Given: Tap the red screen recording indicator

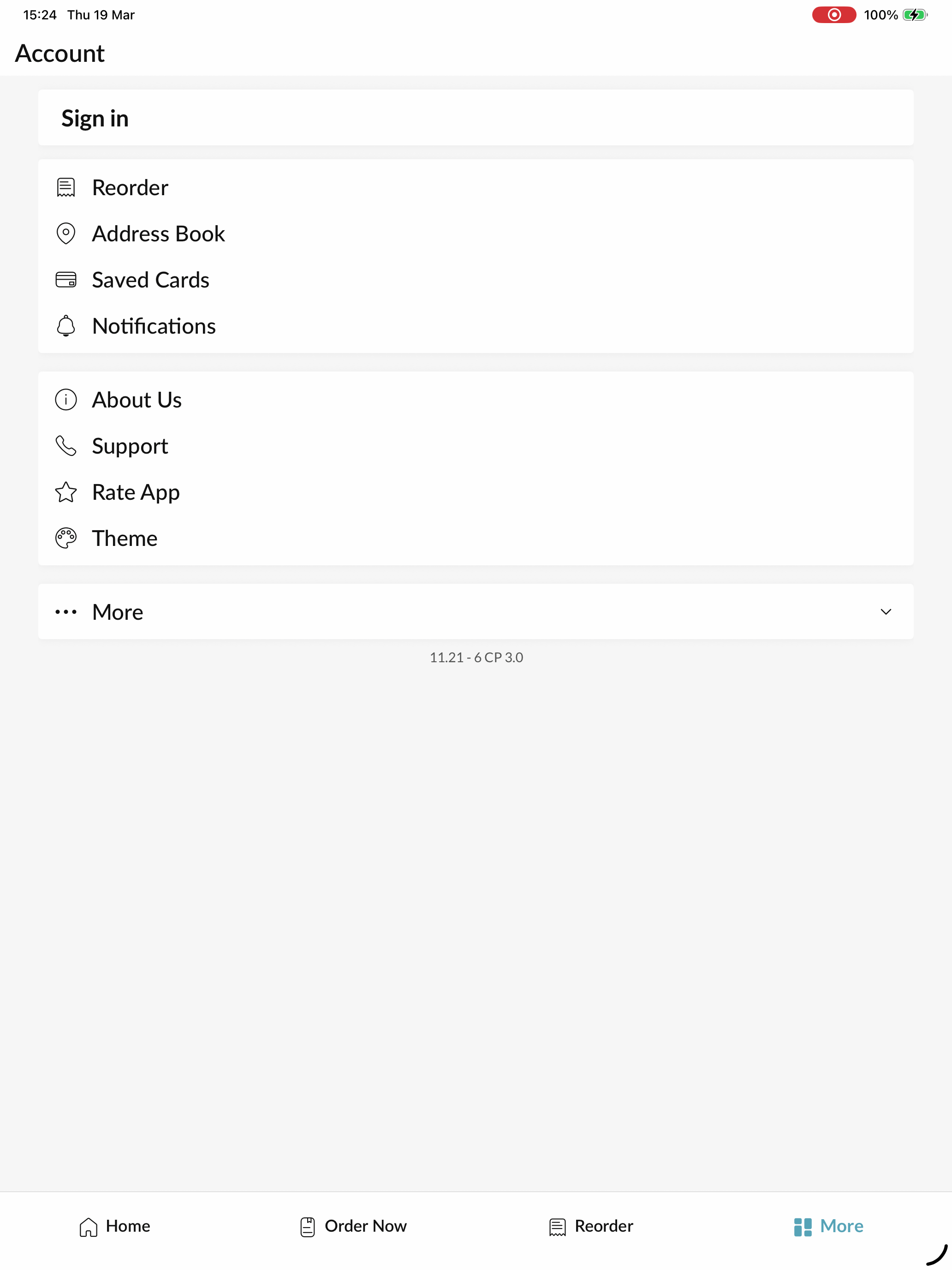Looking at the screenshot, I should tap(834, 15).
